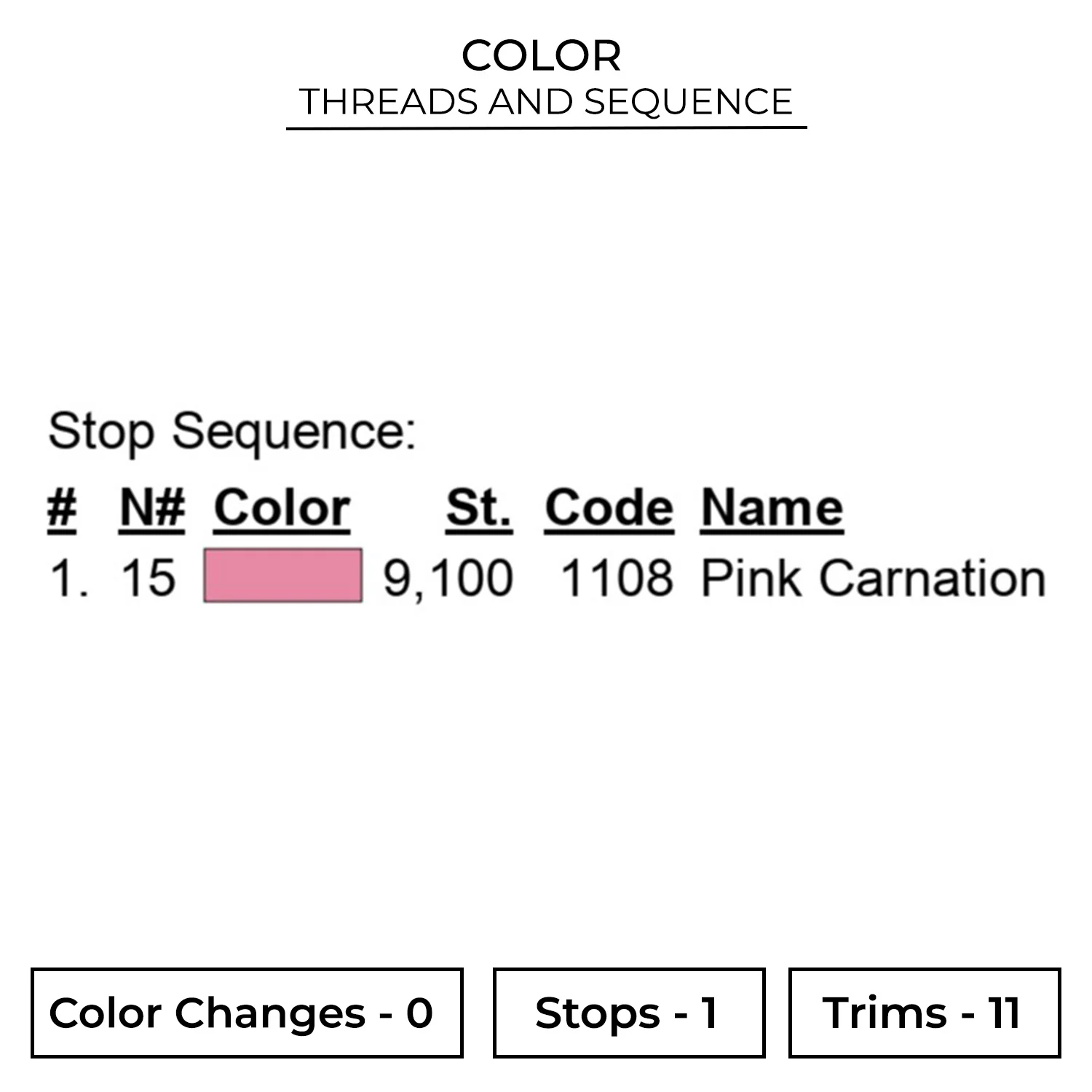Click the thread code 1108
The height and width of the screenshot is (1092, 1092).
617,579
